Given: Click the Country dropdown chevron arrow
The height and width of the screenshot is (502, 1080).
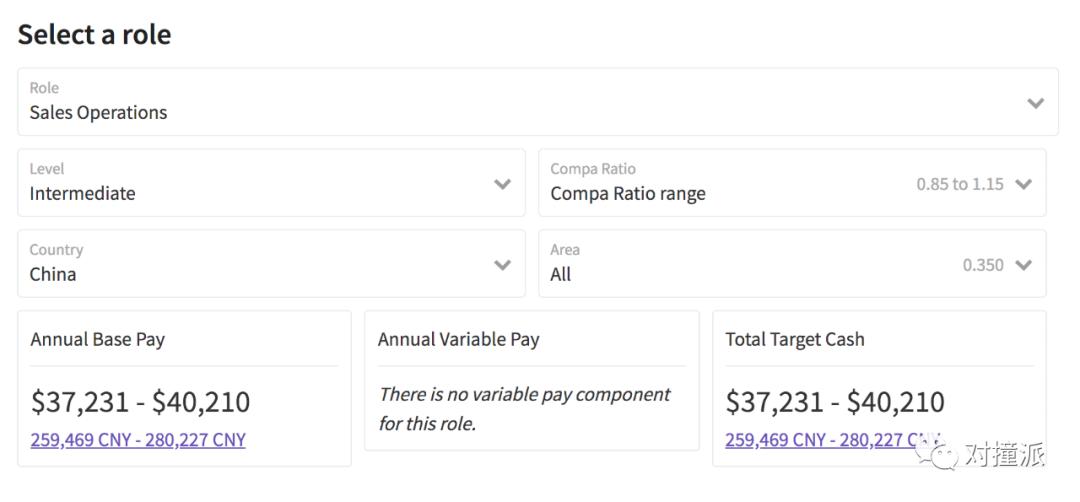Looking at the screenshot, I should point(503,265).
